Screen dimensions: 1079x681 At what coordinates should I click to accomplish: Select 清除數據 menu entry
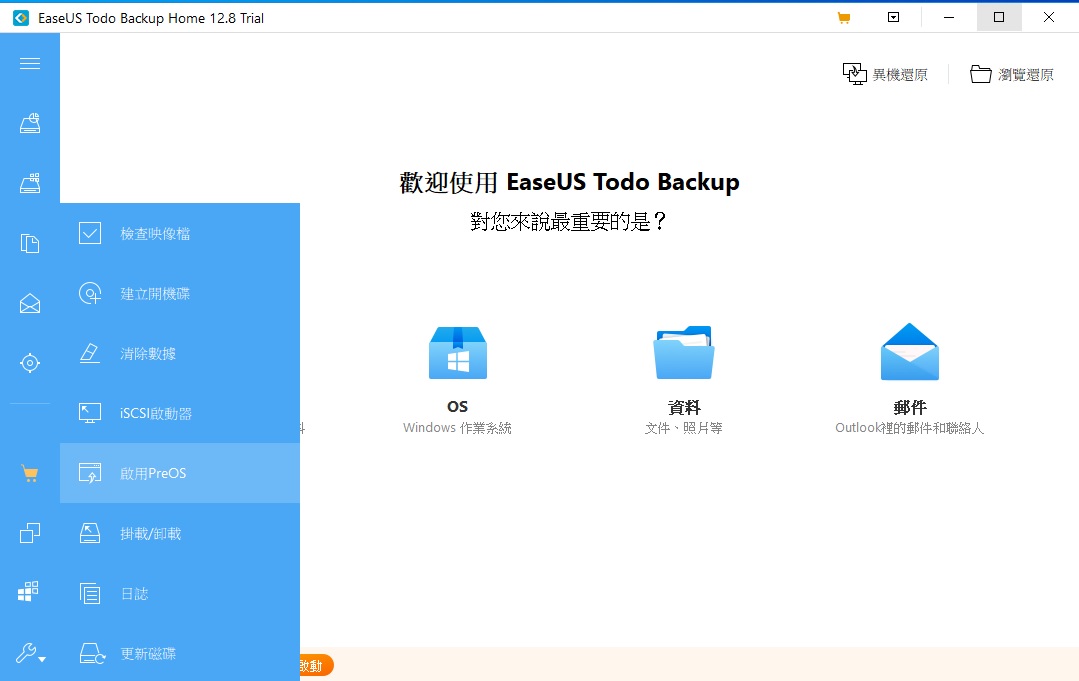click(180, 353)
